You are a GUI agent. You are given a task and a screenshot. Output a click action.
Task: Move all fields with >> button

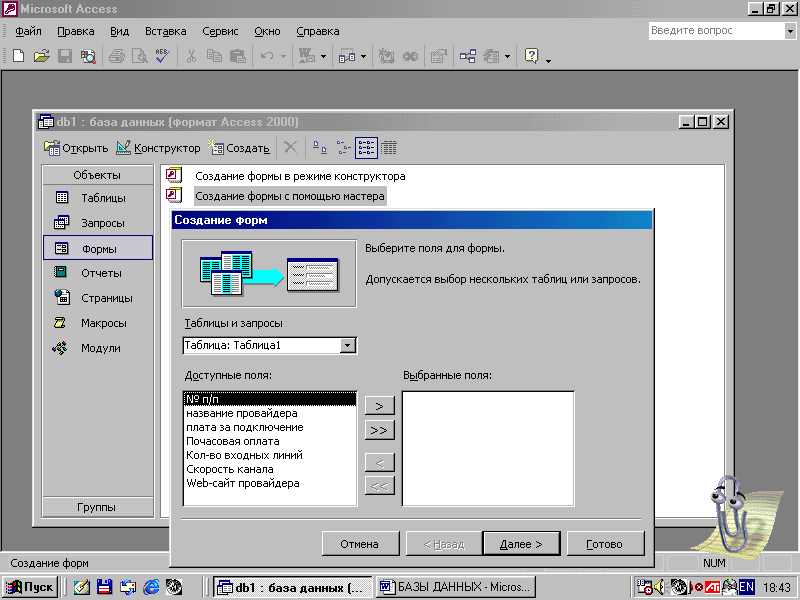[380, 430]
